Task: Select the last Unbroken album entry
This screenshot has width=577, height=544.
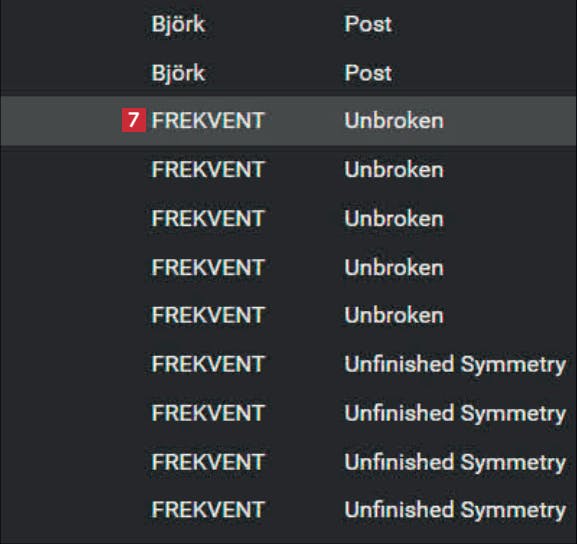Action: [394, 315]
